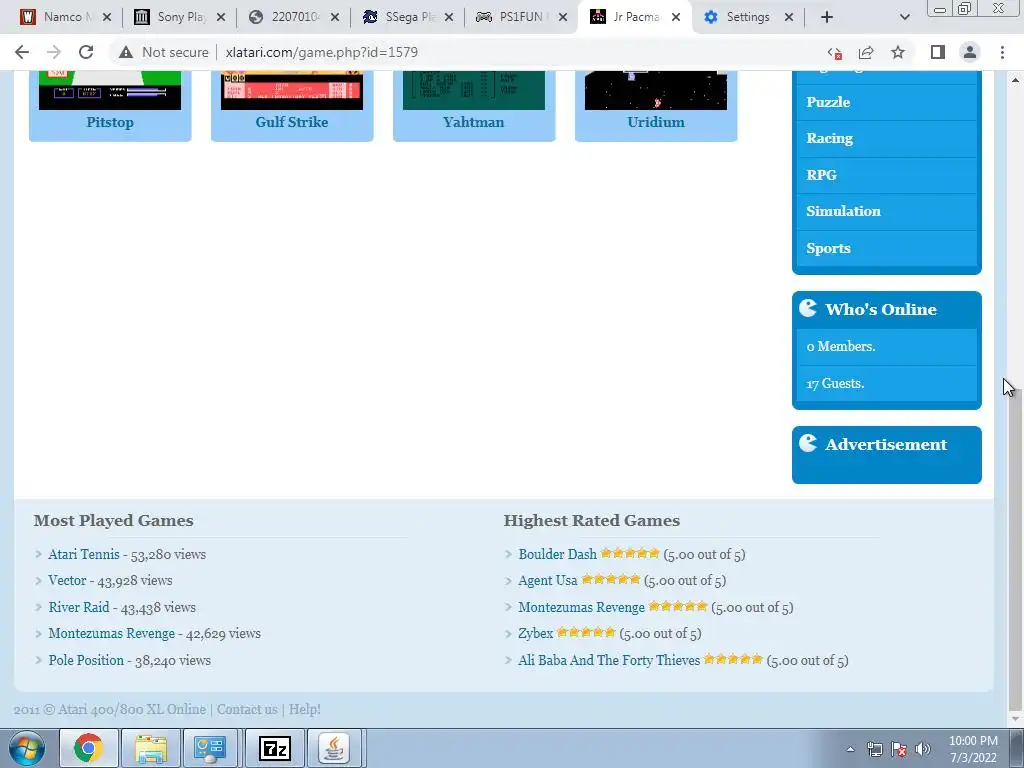
Task: Click the Chrome taskbar icon
Action: coord(88,748)
